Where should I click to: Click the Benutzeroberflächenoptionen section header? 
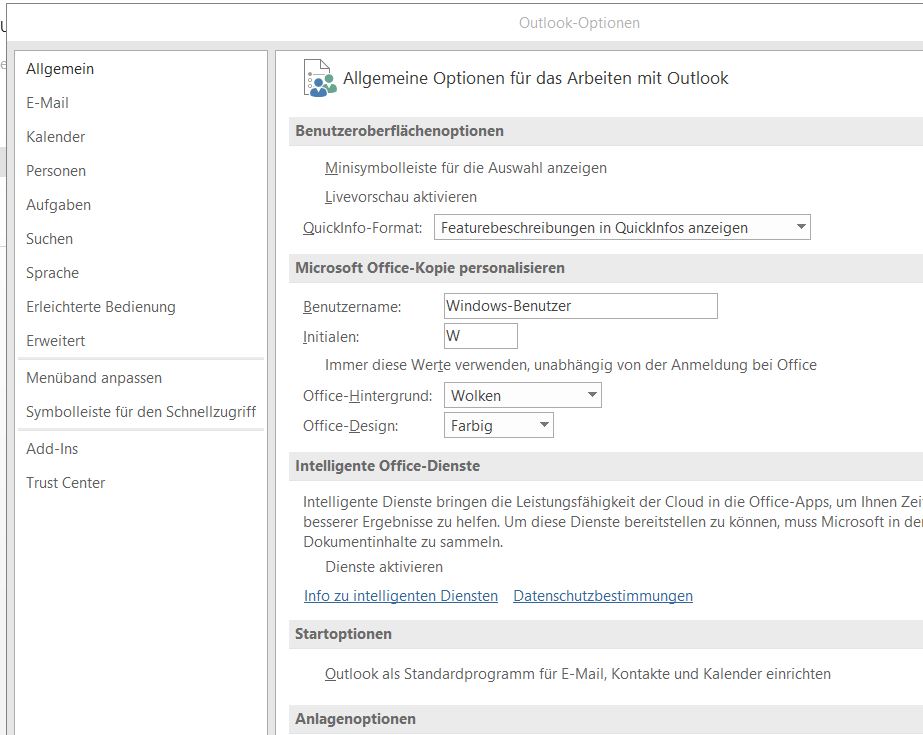[x=400, y=131]
